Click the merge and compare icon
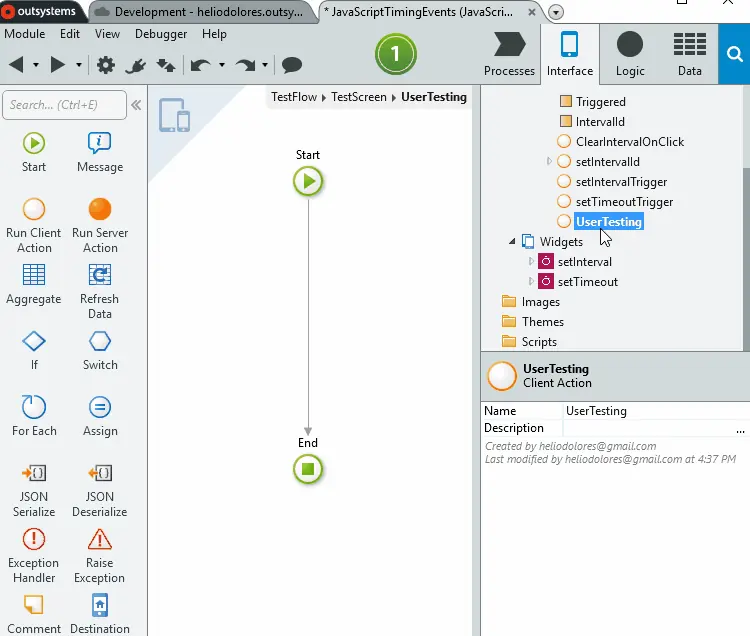Screen dimensions: 750x636 pyautogui.click(x=165, y=65)
